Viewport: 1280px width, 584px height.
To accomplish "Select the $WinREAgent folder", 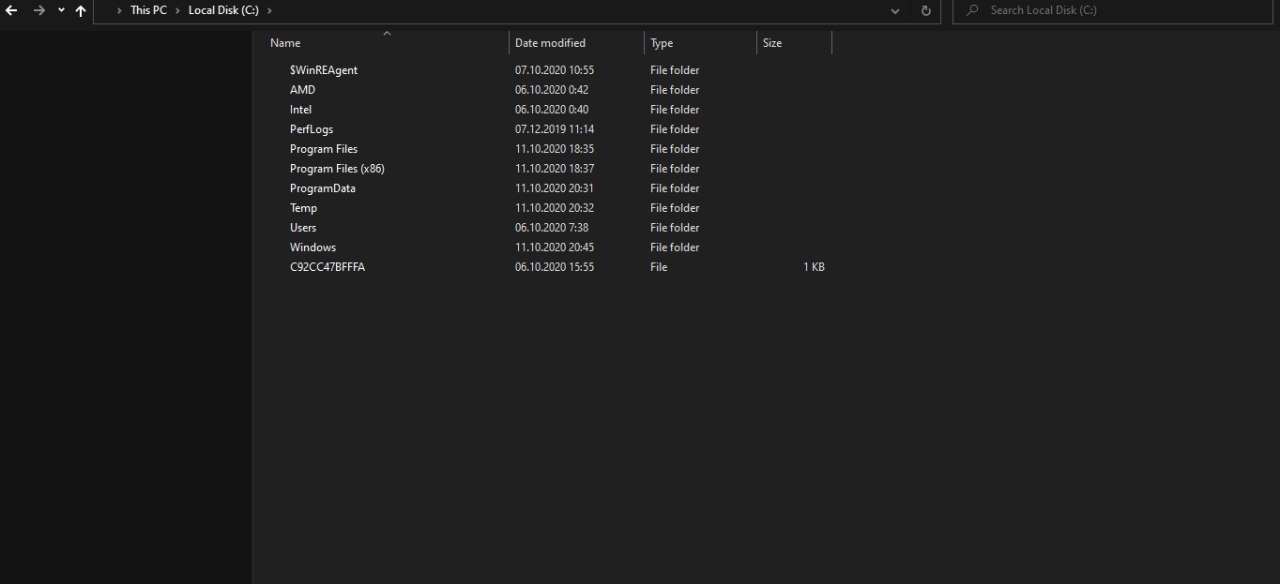I will coord(324,70).
